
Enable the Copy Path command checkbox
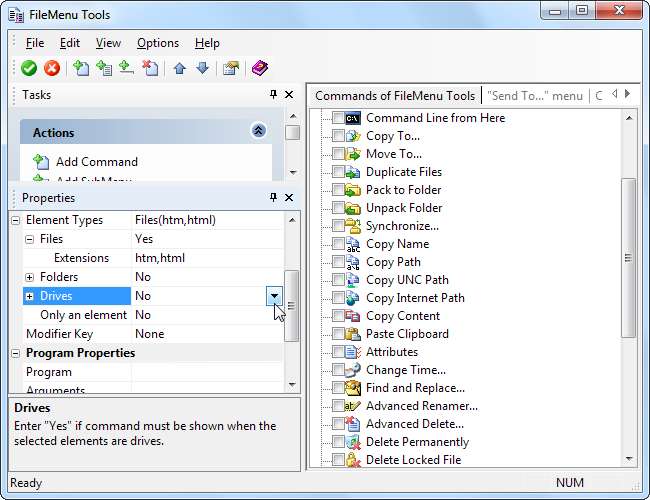[339, 262]
